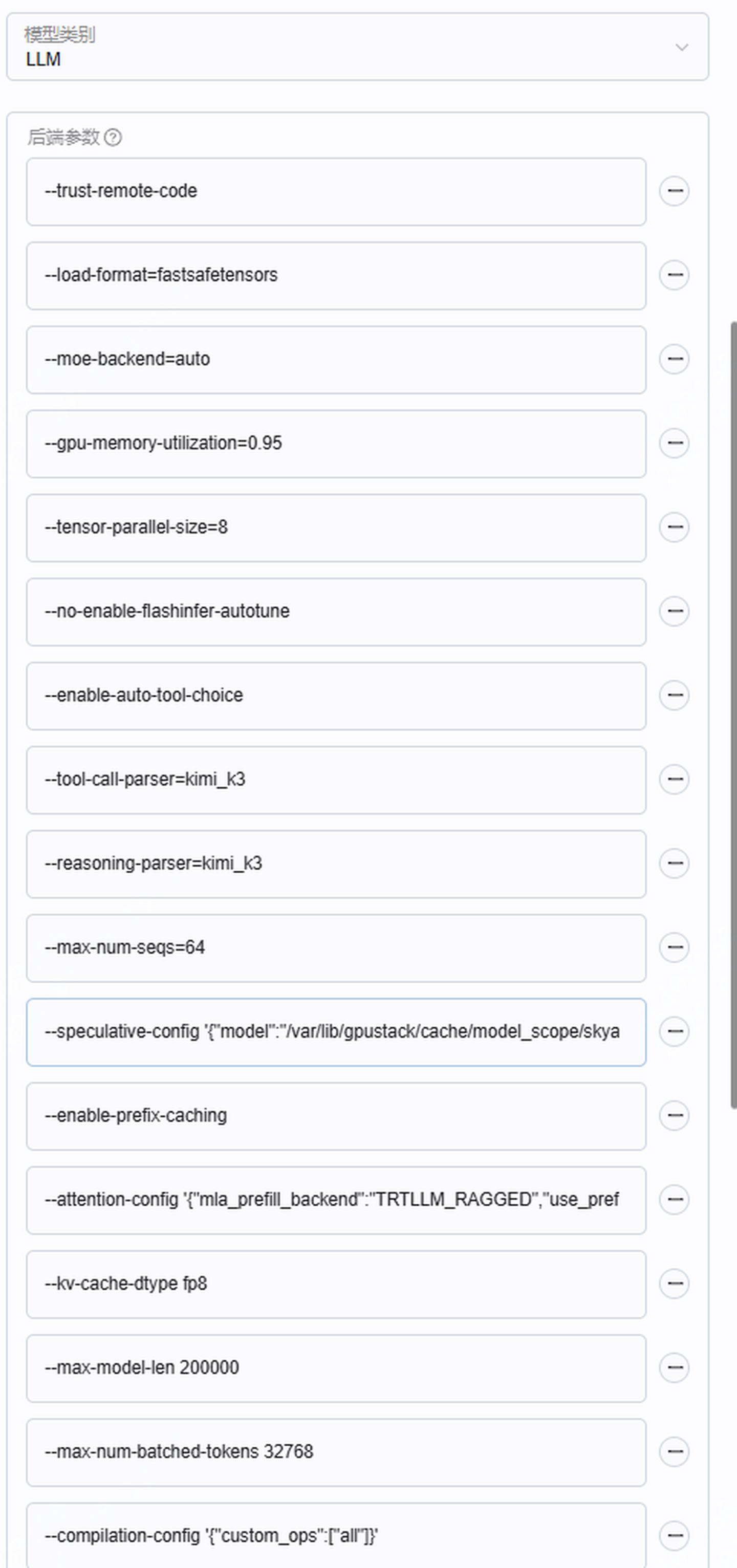
Task: Remove the --kv-cache-dtype fp8 parameter
Action: (674, 1284)
